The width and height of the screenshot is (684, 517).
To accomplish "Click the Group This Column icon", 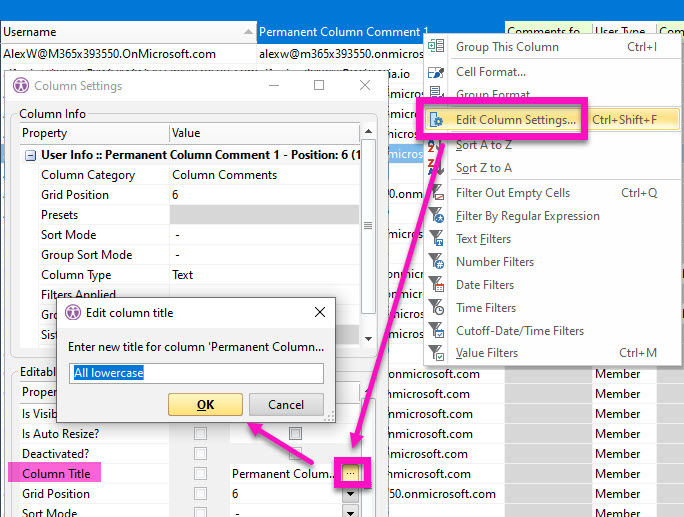I will tap(436, 47).
